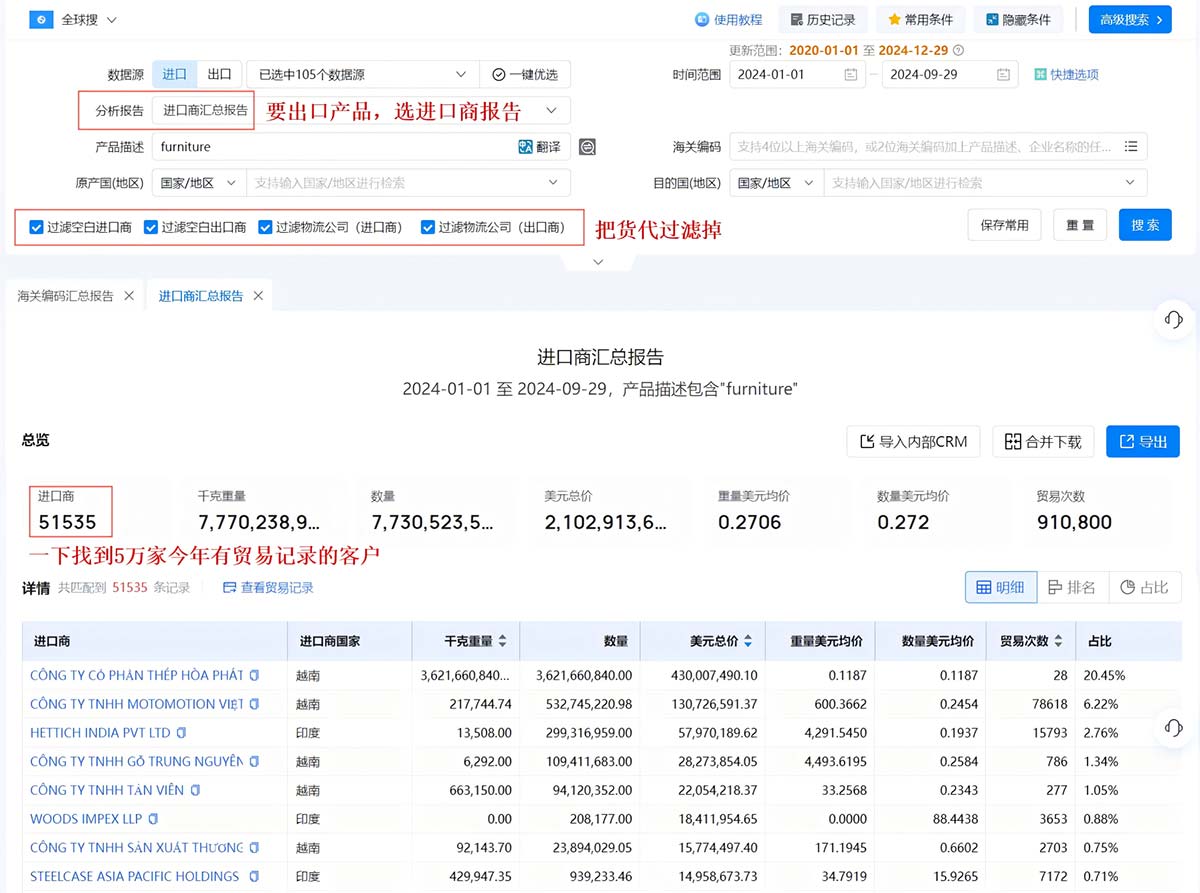This screenshot has height=893, width=1200.
Task: Open 隐藏条件 hidden conditions
Action: click(x=1018, y=19)
